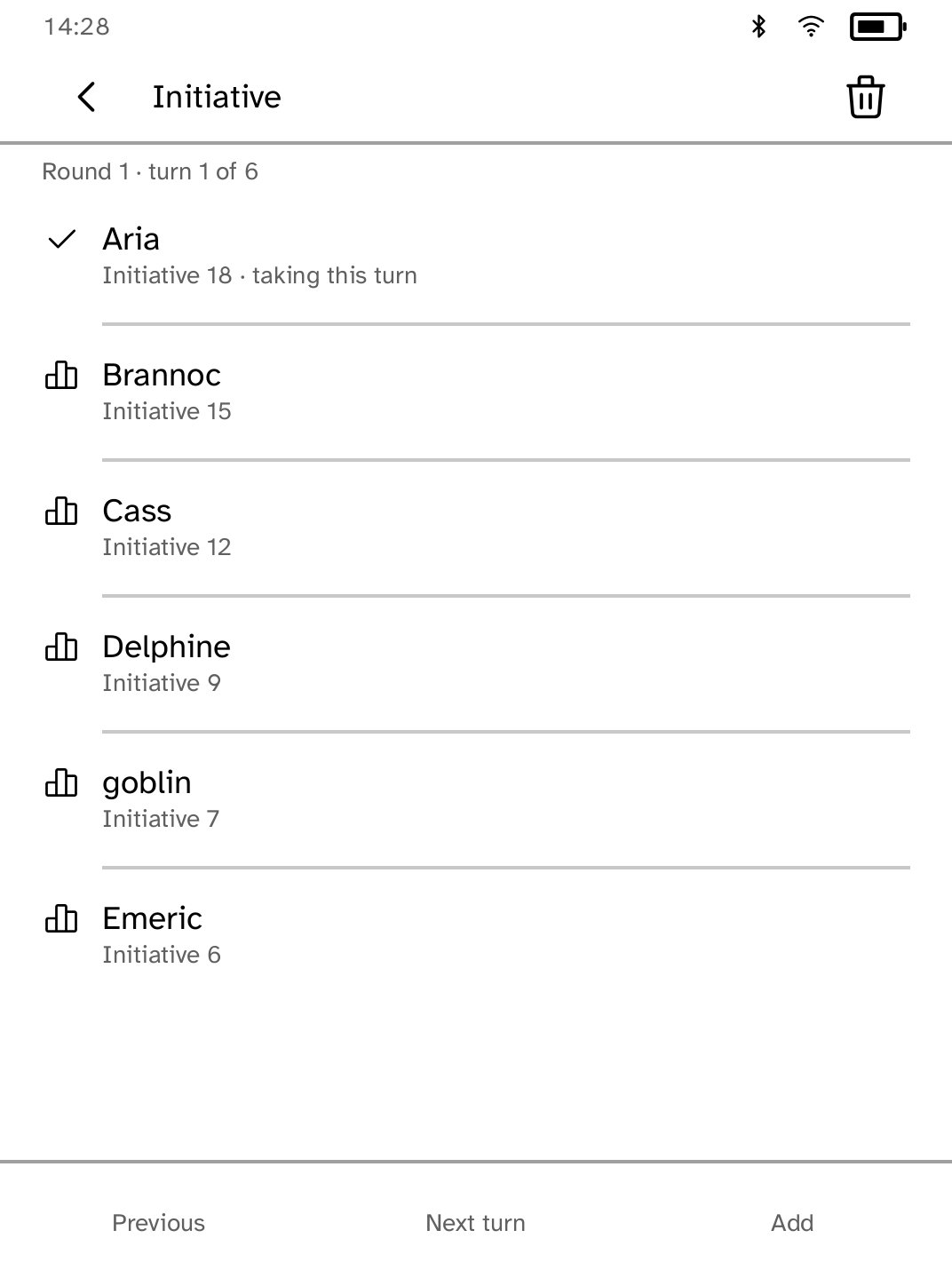
Task: Click the chart icon beside Brannoc
Action: 61,375
